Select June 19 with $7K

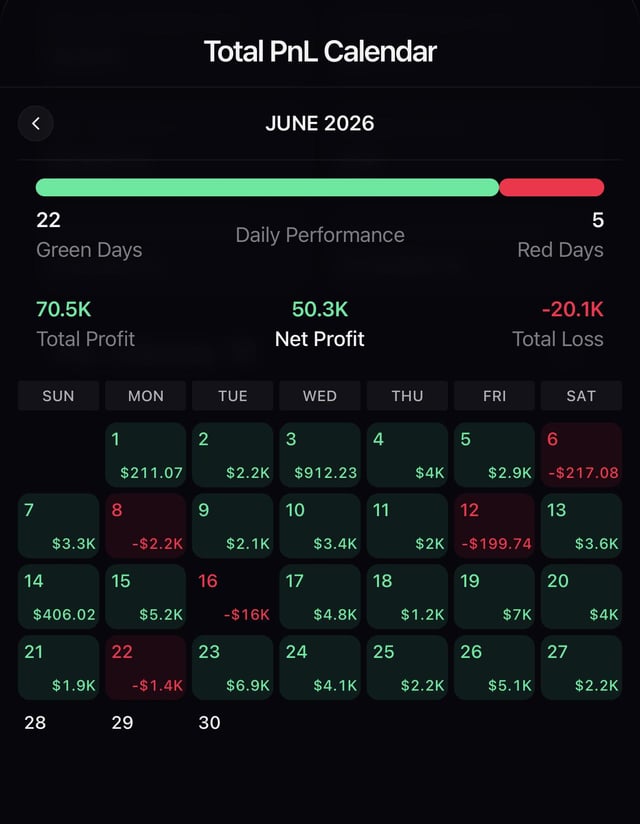tap(494, 596)
